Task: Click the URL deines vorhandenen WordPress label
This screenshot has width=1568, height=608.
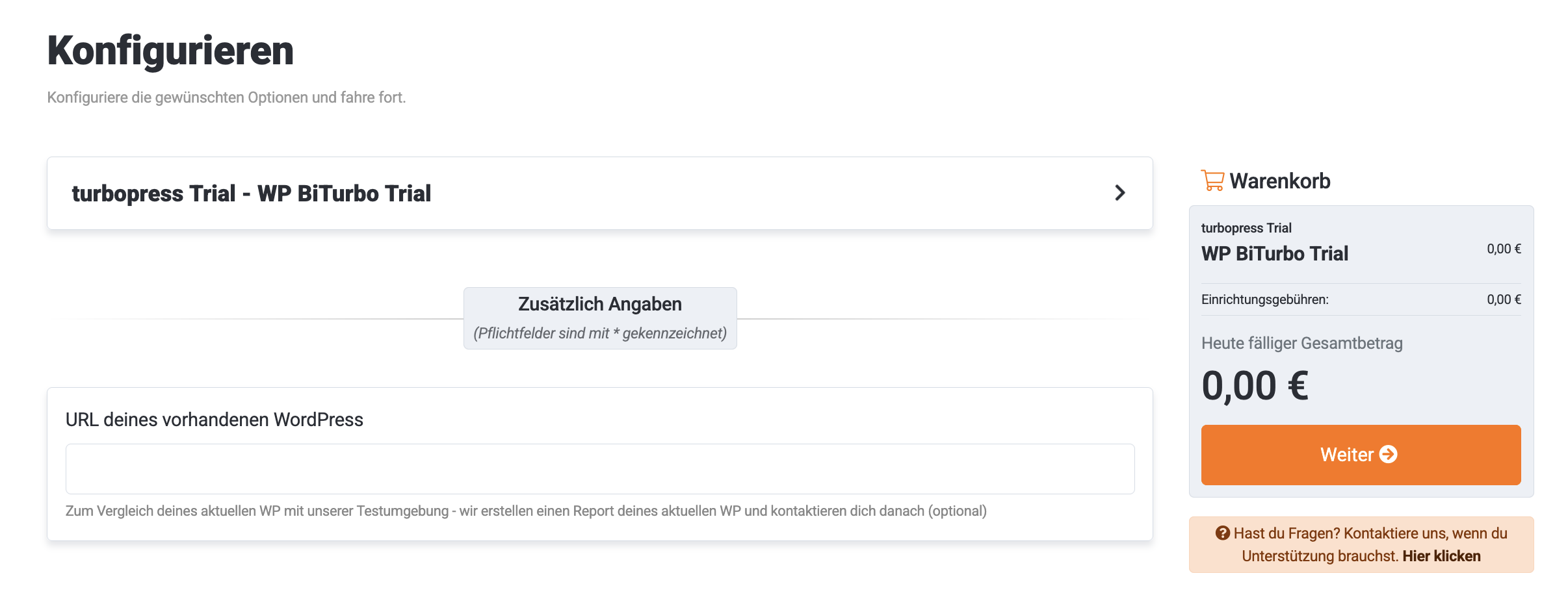Action: [x=214, y=420]
